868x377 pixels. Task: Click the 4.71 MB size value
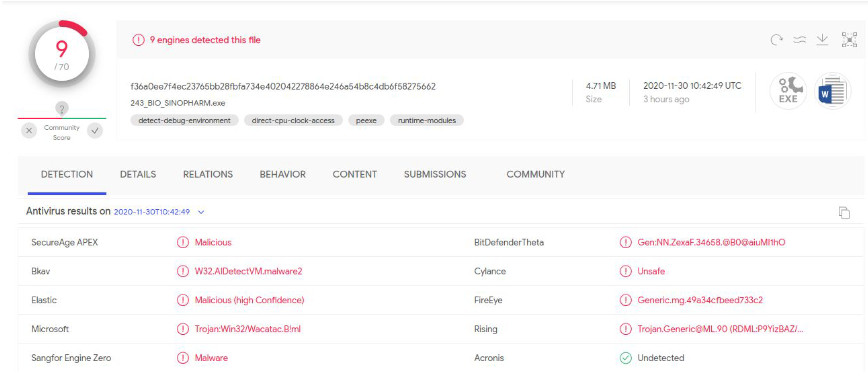601,86
